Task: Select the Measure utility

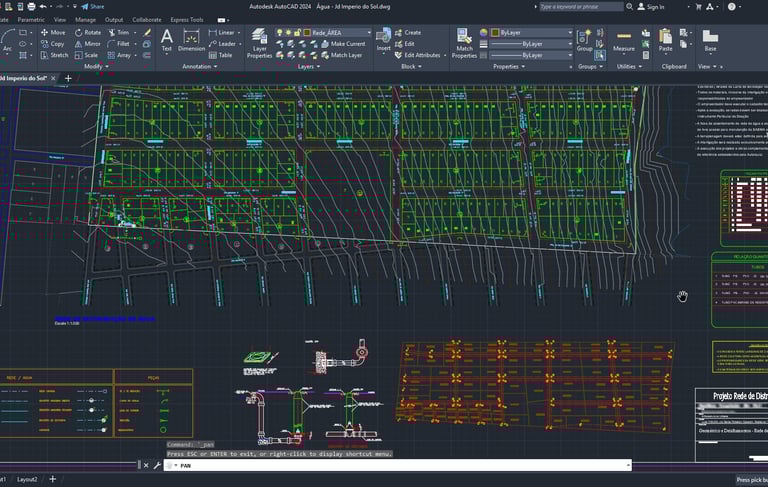Action: pos(623,39)
